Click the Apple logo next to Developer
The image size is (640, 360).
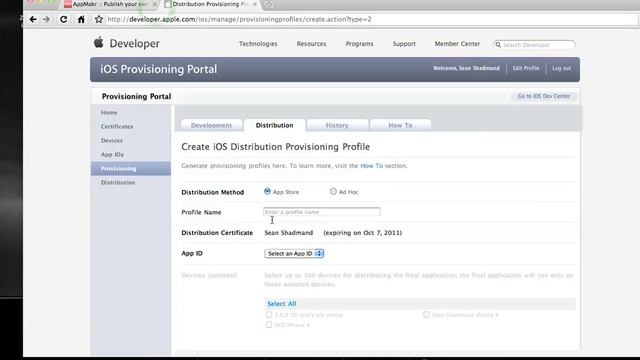[x=98, y=42]
